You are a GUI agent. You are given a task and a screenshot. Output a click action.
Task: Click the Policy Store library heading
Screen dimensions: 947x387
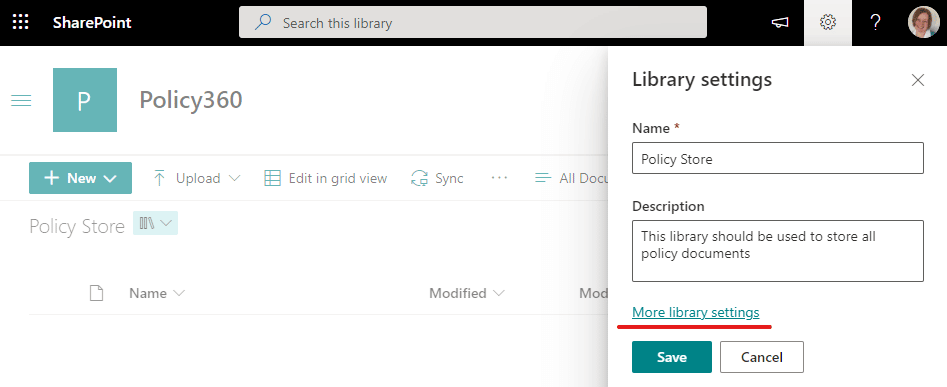click(77, 226)
